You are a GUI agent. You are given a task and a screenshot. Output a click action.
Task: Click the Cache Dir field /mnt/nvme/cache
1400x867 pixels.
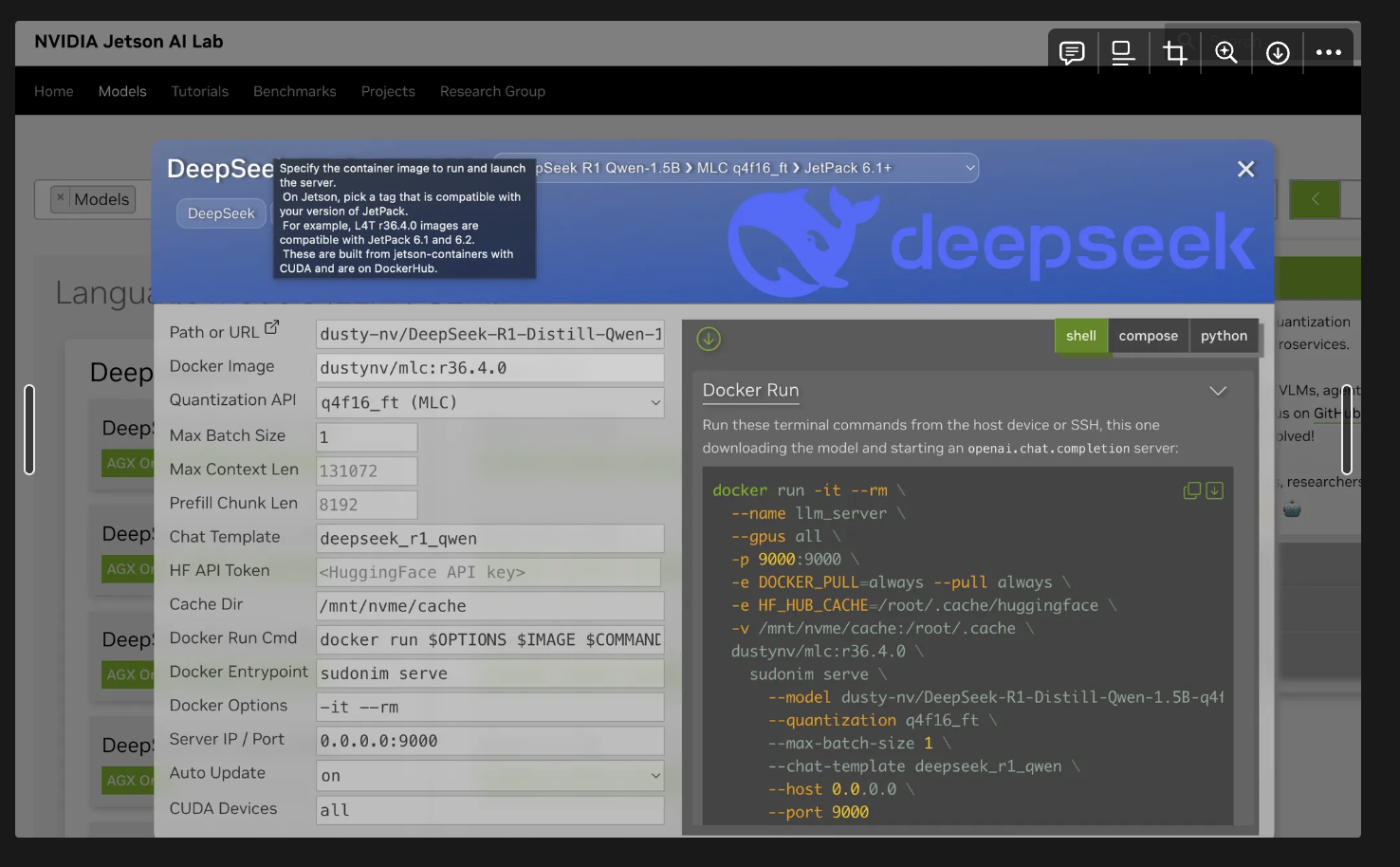[489, 606]
